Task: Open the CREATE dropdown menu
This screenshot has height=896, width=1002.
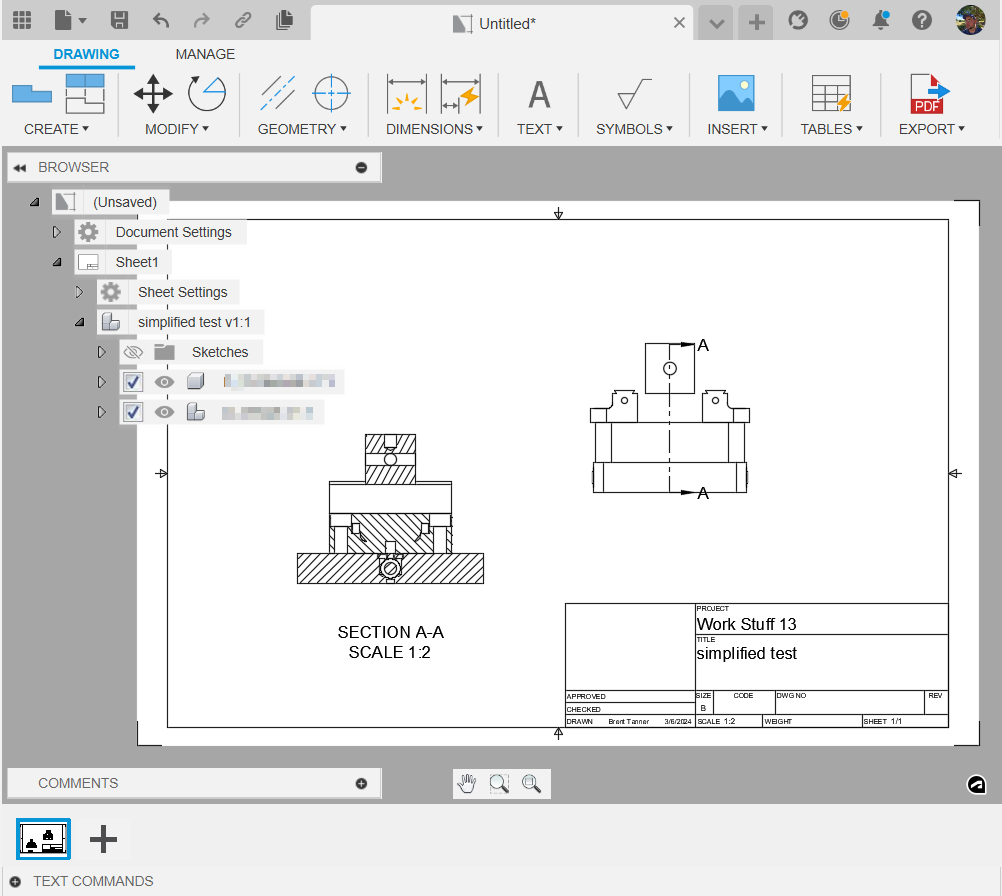Action: point(57,128)
